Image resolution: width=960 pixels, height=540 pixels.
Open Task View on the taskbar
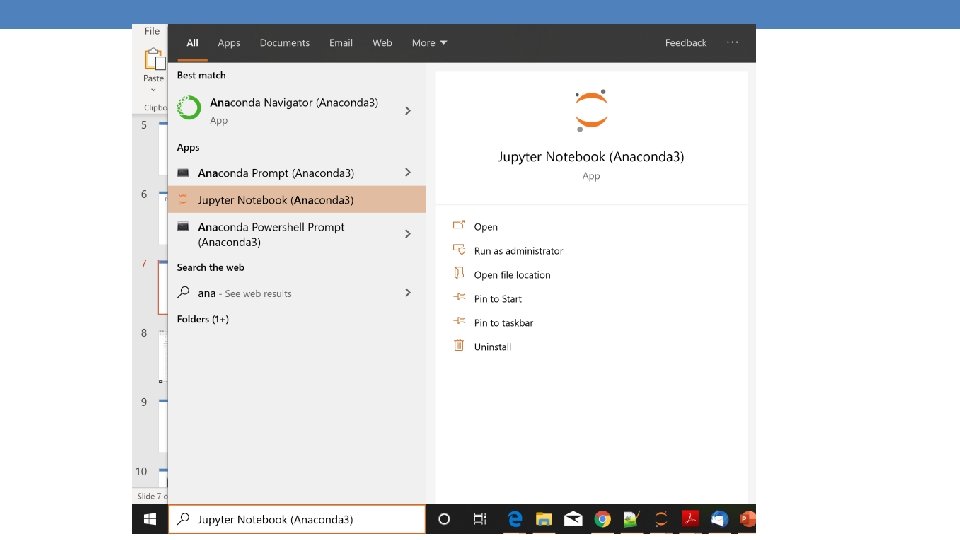point(480,519)
